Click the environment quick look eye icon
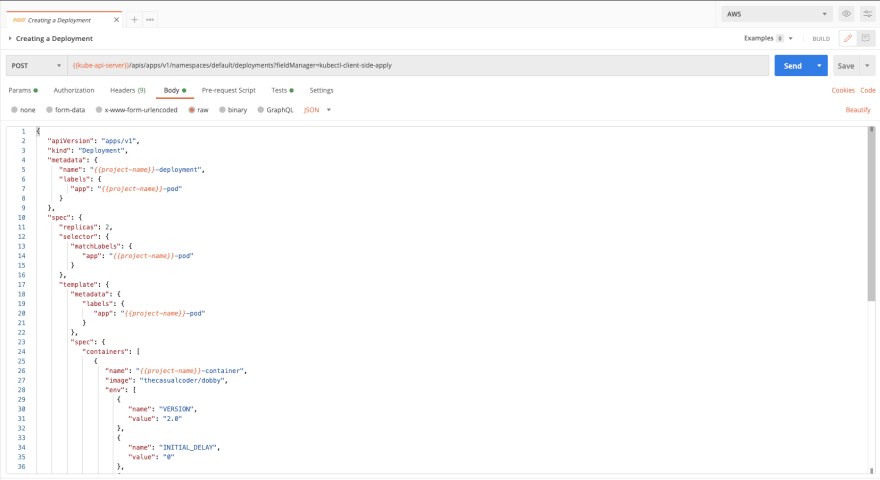The height and width of the screenshot is (480, 880). (846, 14)
